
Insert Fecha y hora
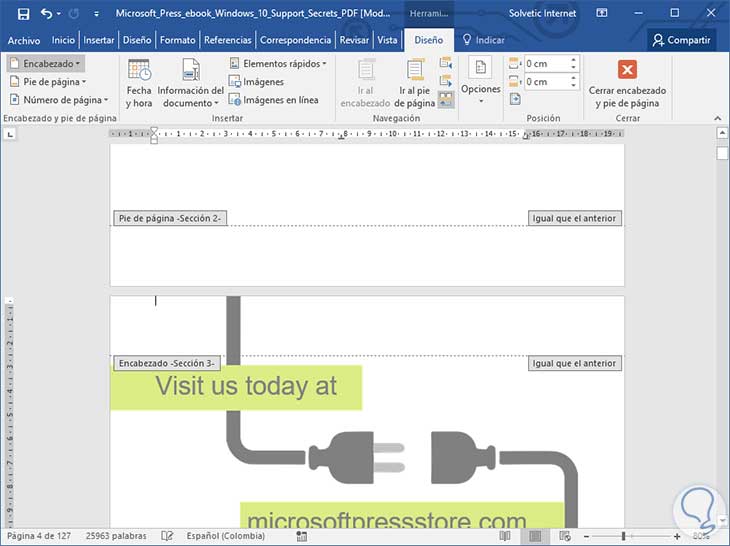tap(139, 83)
